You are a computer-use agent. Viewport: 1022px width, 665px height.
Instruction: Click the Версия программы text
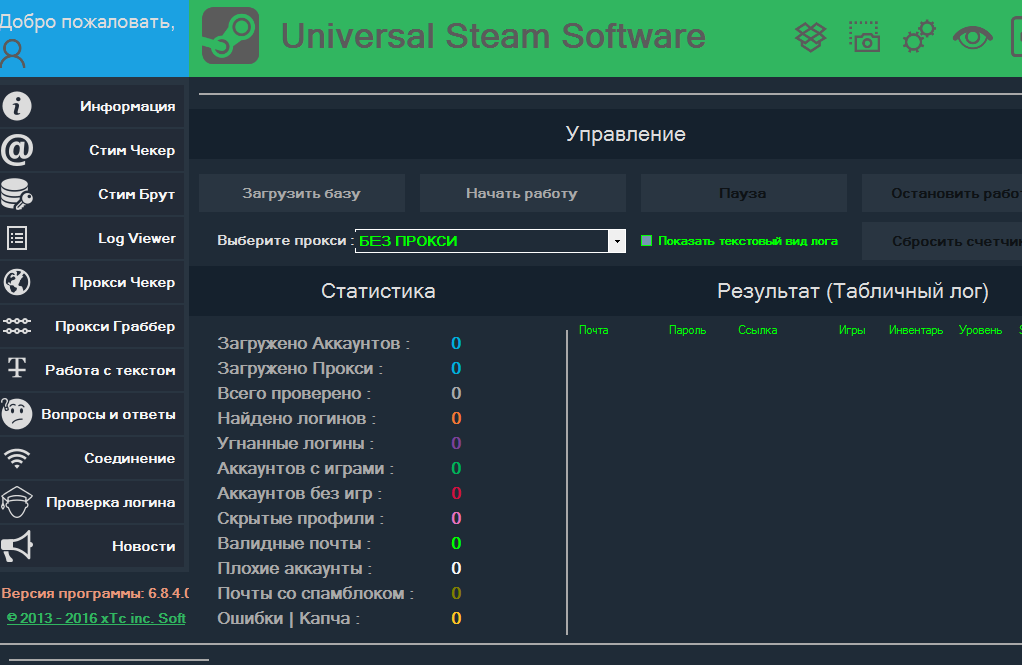[95, 593]
